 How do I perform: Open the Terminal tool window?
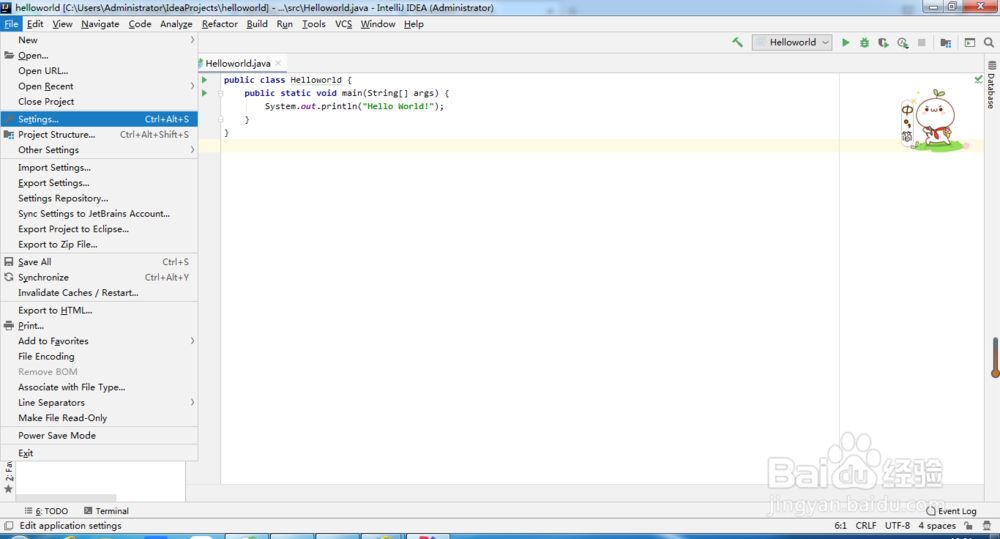click(x=107, y=511)
